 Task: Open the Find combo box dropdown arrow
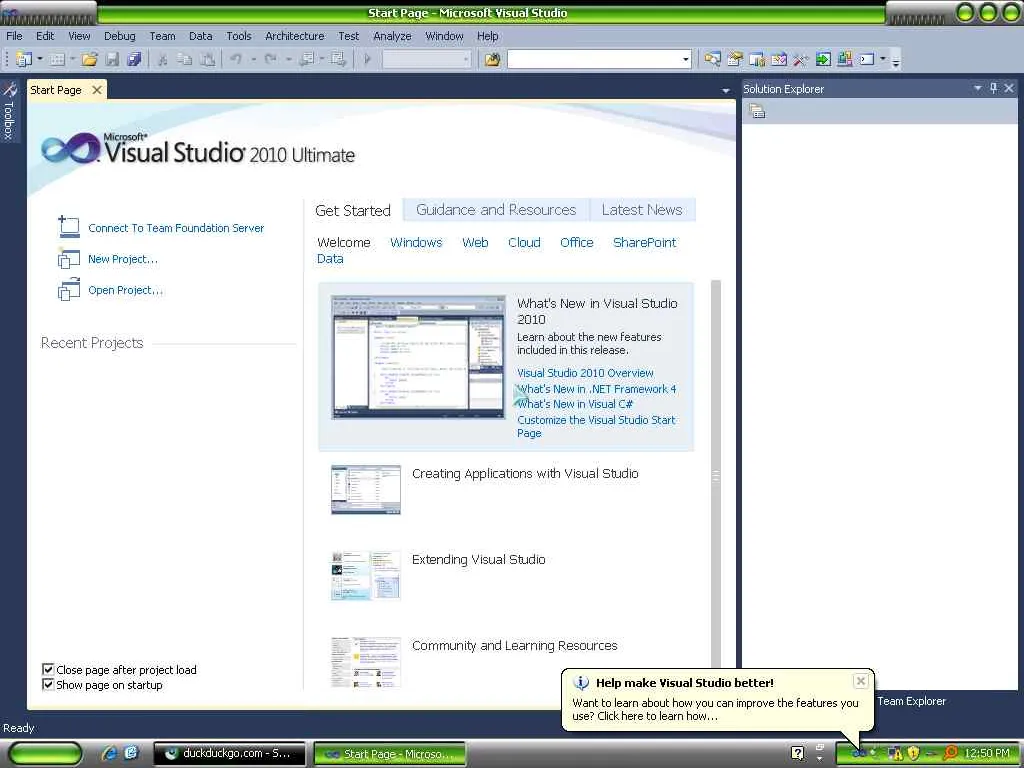click(x=685, y=59)
